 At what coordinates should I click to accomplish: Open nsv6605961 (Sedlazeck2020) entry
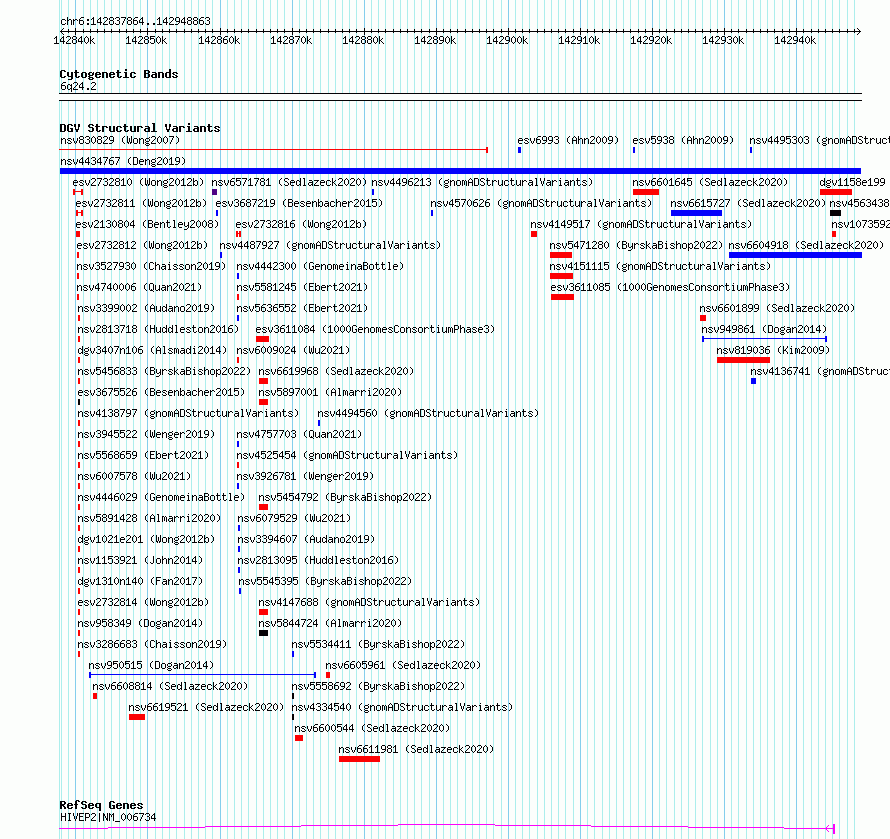pyautogui.click(x=402, y=665)
